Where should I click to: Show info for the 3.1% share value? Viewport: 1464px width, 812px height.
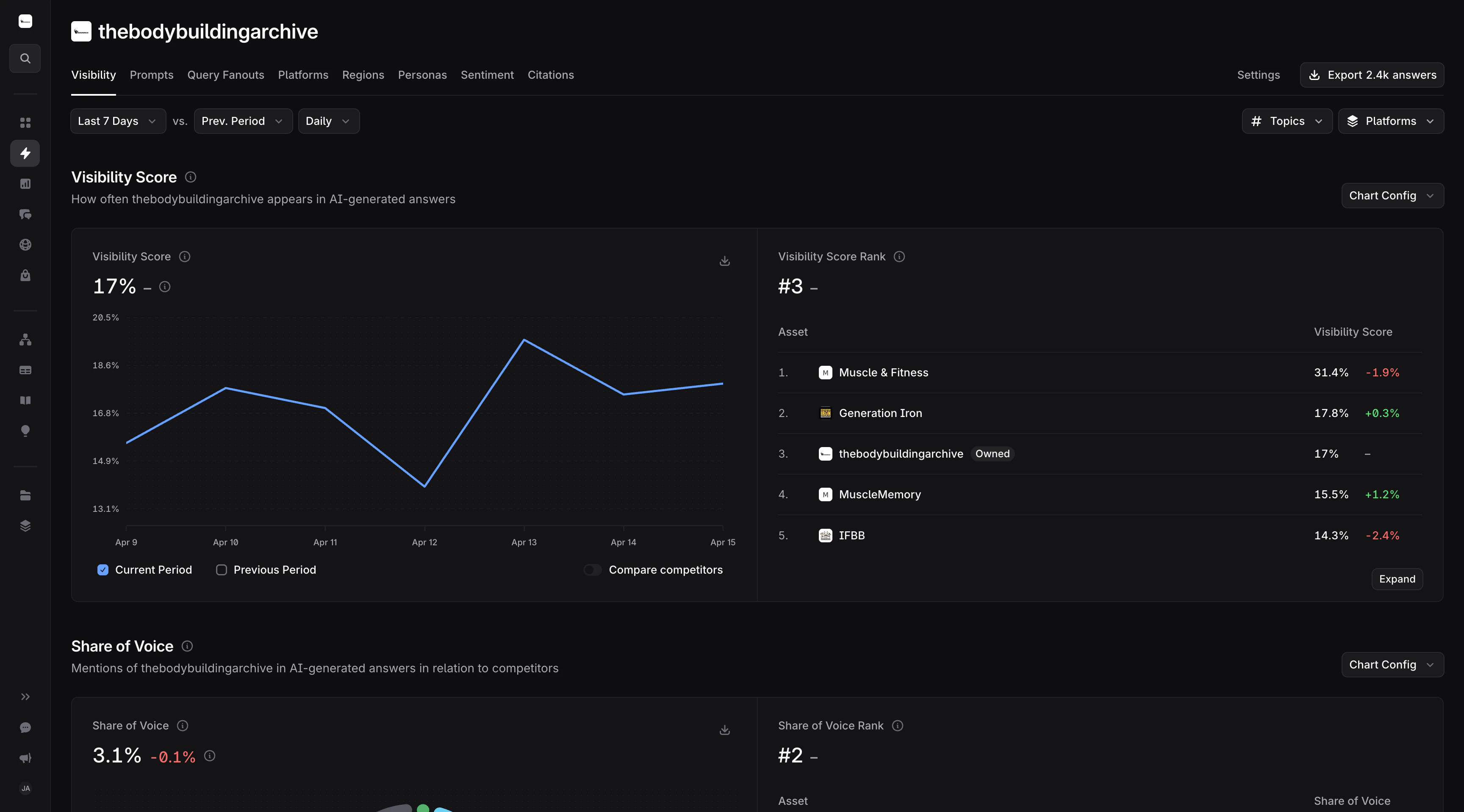tap(210, 756)
